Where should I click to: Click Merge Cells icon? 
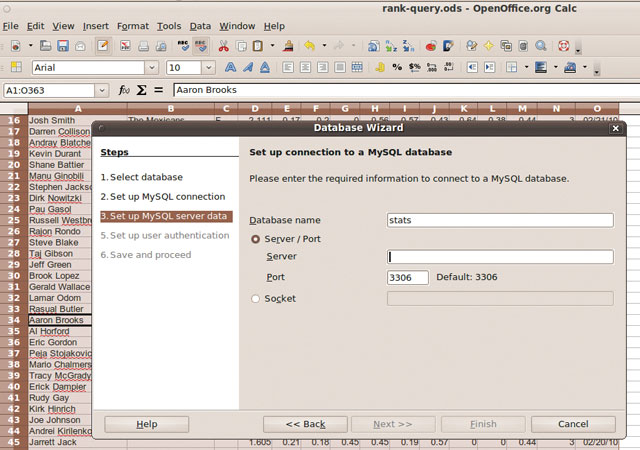357,67
